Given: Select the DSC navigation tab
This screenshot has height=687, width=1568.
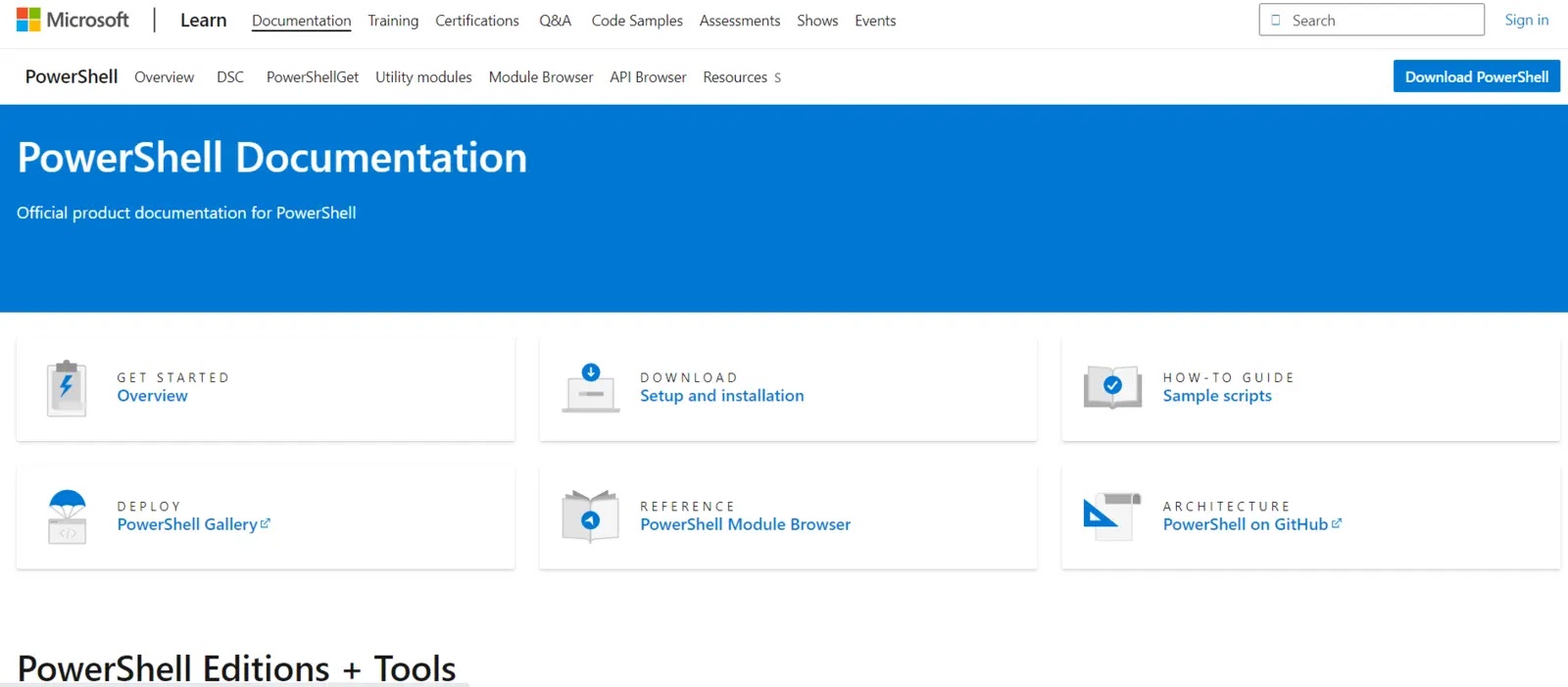Looking at the screenshot, I should pos(230,77).
